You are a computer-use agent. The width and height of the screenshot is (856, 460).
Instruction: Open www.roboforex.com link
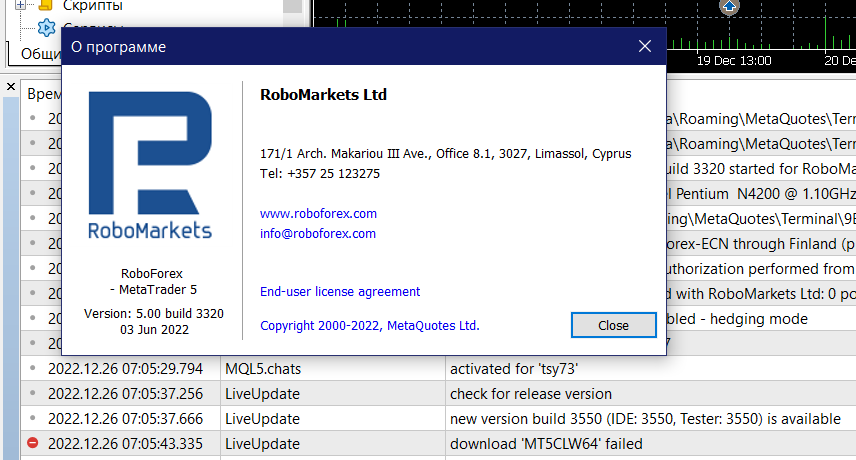coord(318,213)
